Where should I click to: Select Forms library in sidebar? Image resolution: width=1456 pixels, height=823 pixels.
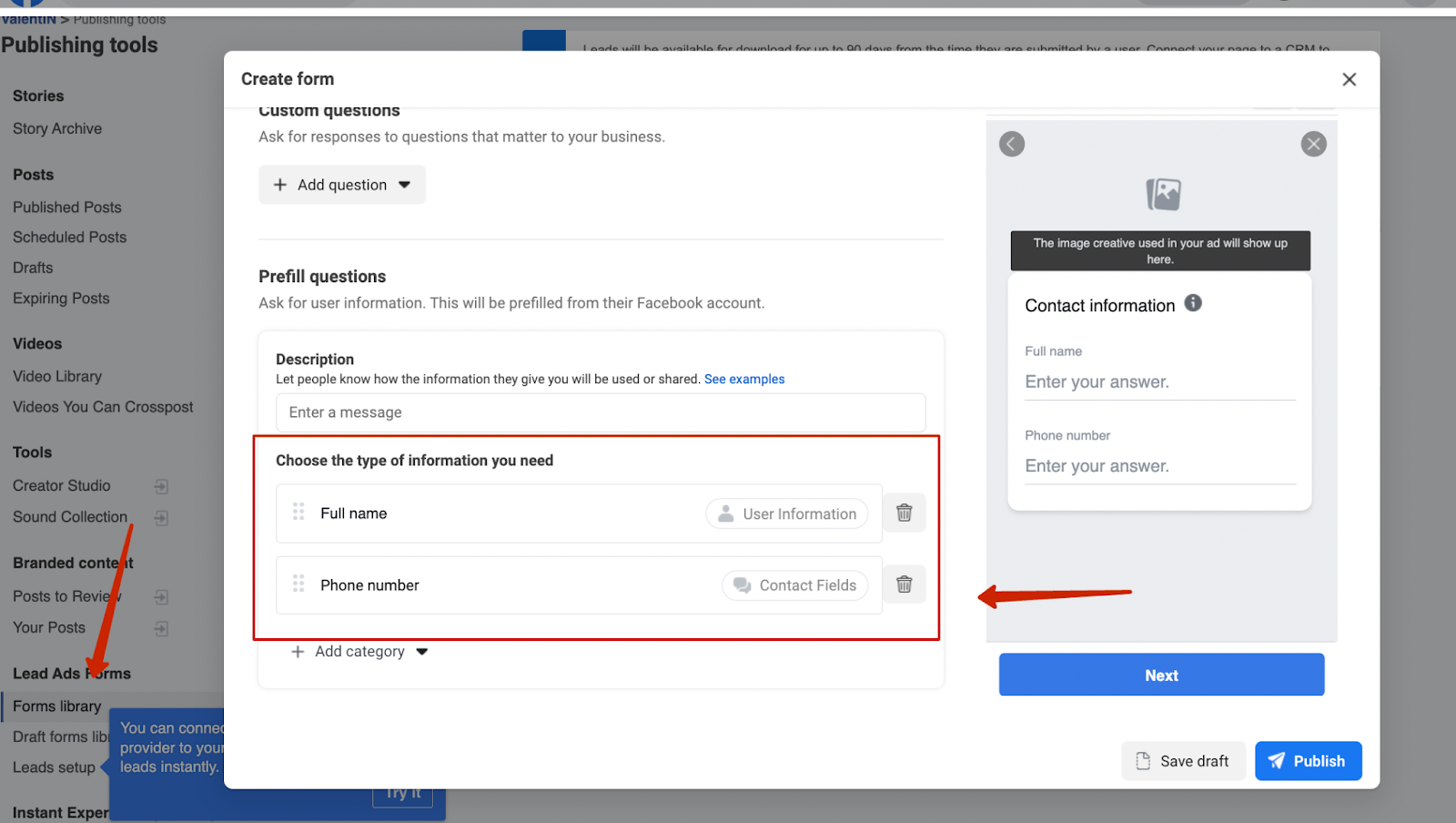(x=57, y=706)
